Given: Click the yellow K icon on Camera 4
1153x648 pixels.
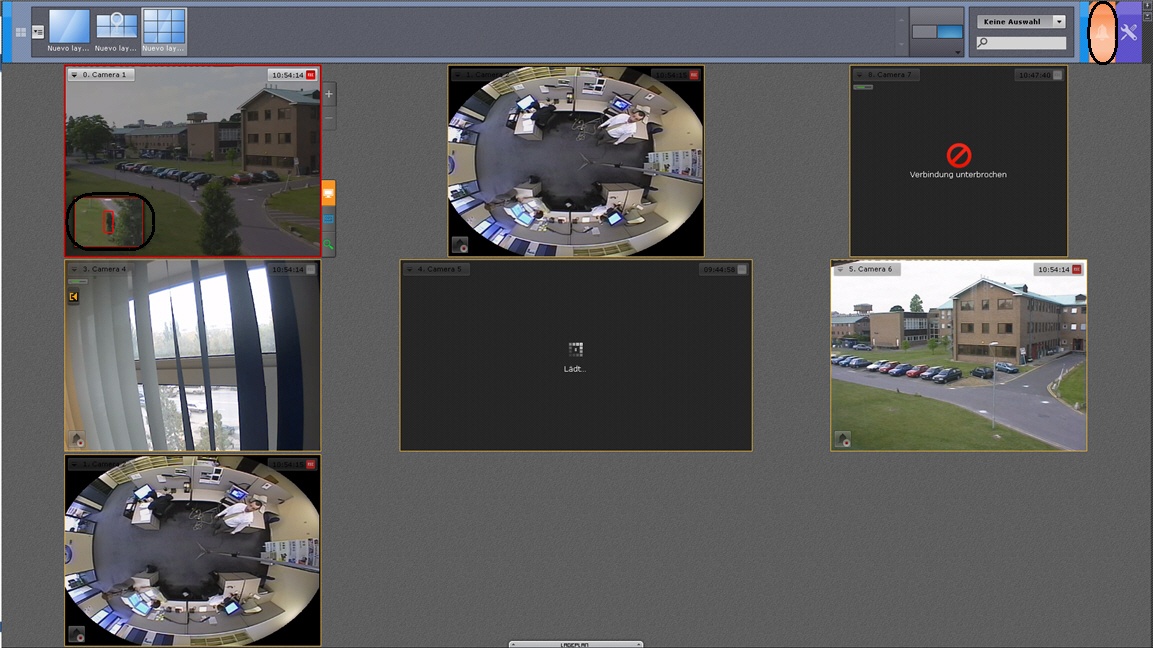Looking at the screenshot, I should [x=73, y=297].
